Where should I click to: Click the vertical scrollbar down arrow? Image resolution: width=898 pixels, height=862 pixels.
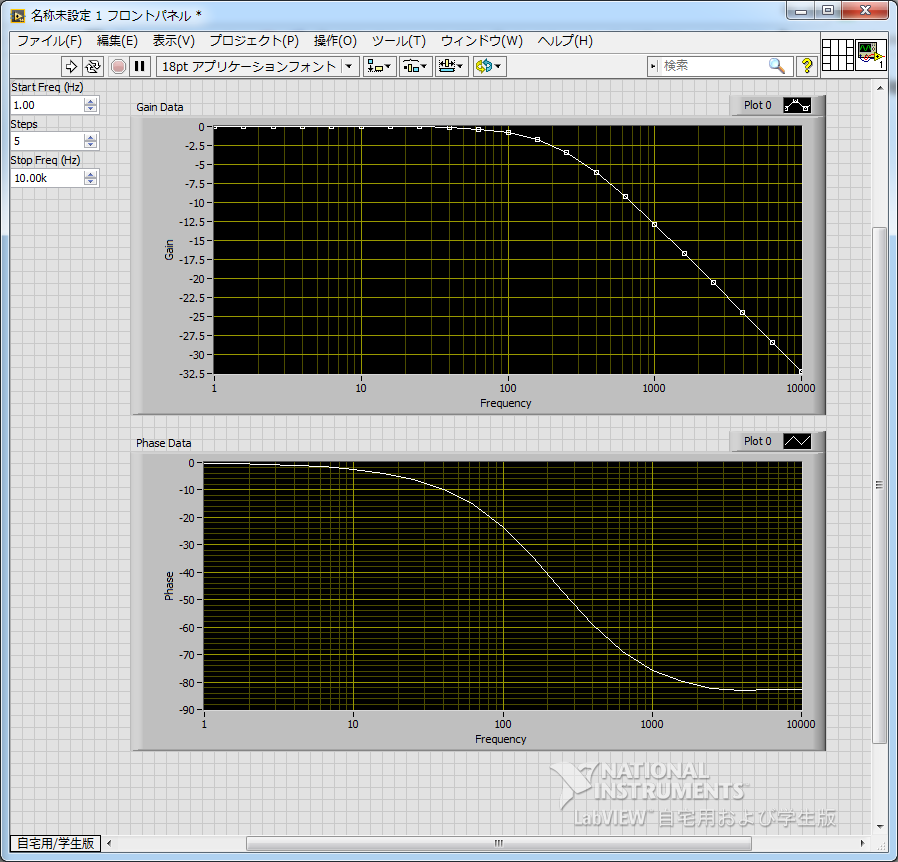pos(880,826)
